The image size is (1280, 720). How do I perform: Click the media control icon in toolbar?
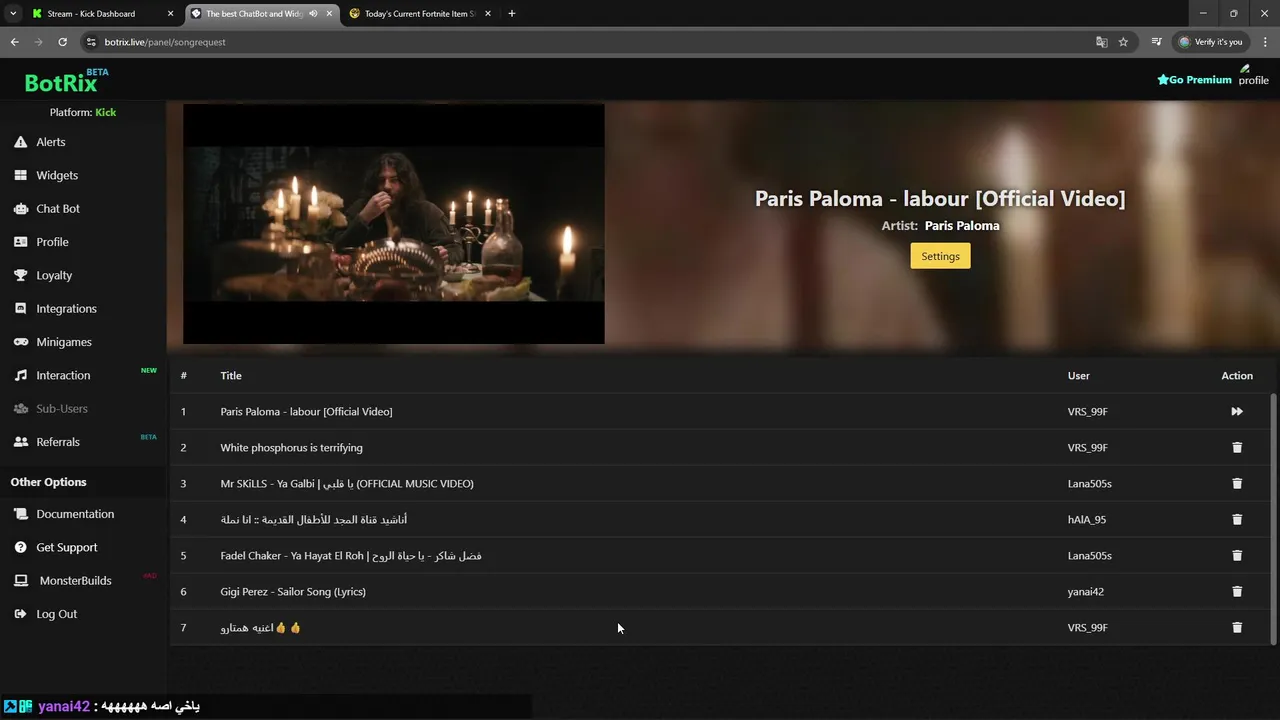pos(1156,42)
